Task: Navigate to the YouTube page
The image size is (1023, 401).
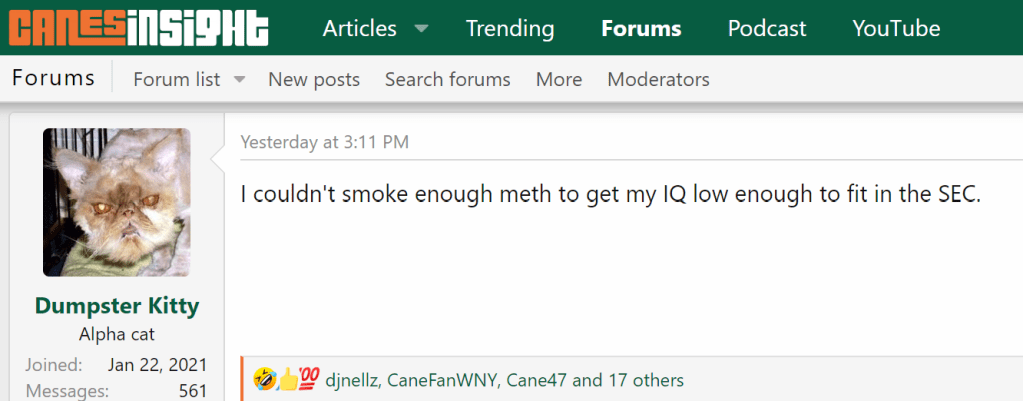Action: click(x=896, y=29)
